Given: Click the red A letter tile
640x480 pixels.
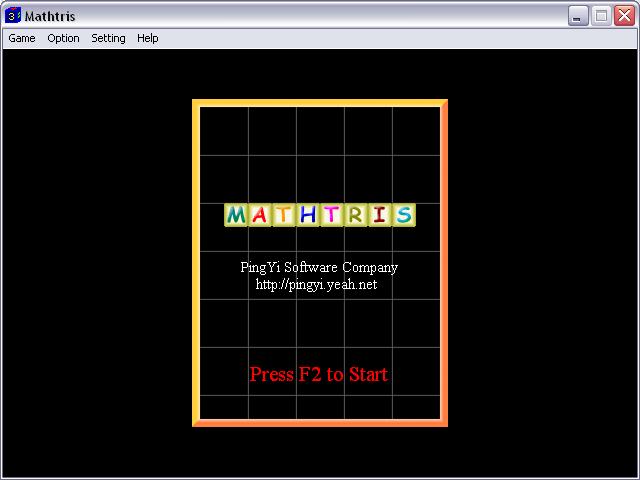Looking at the screenshot, I should [x=260, y=215].
